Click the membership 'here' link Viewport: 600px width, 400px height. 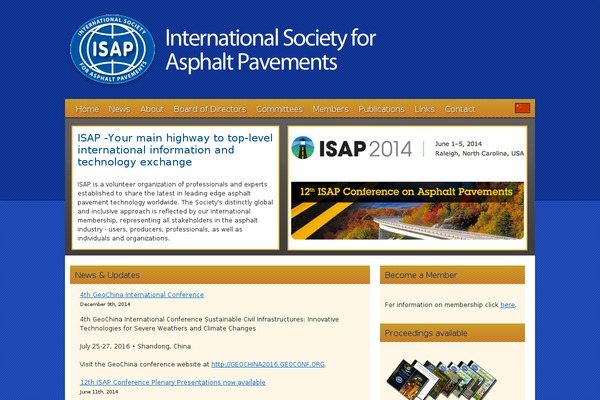[x=507, y=305]
